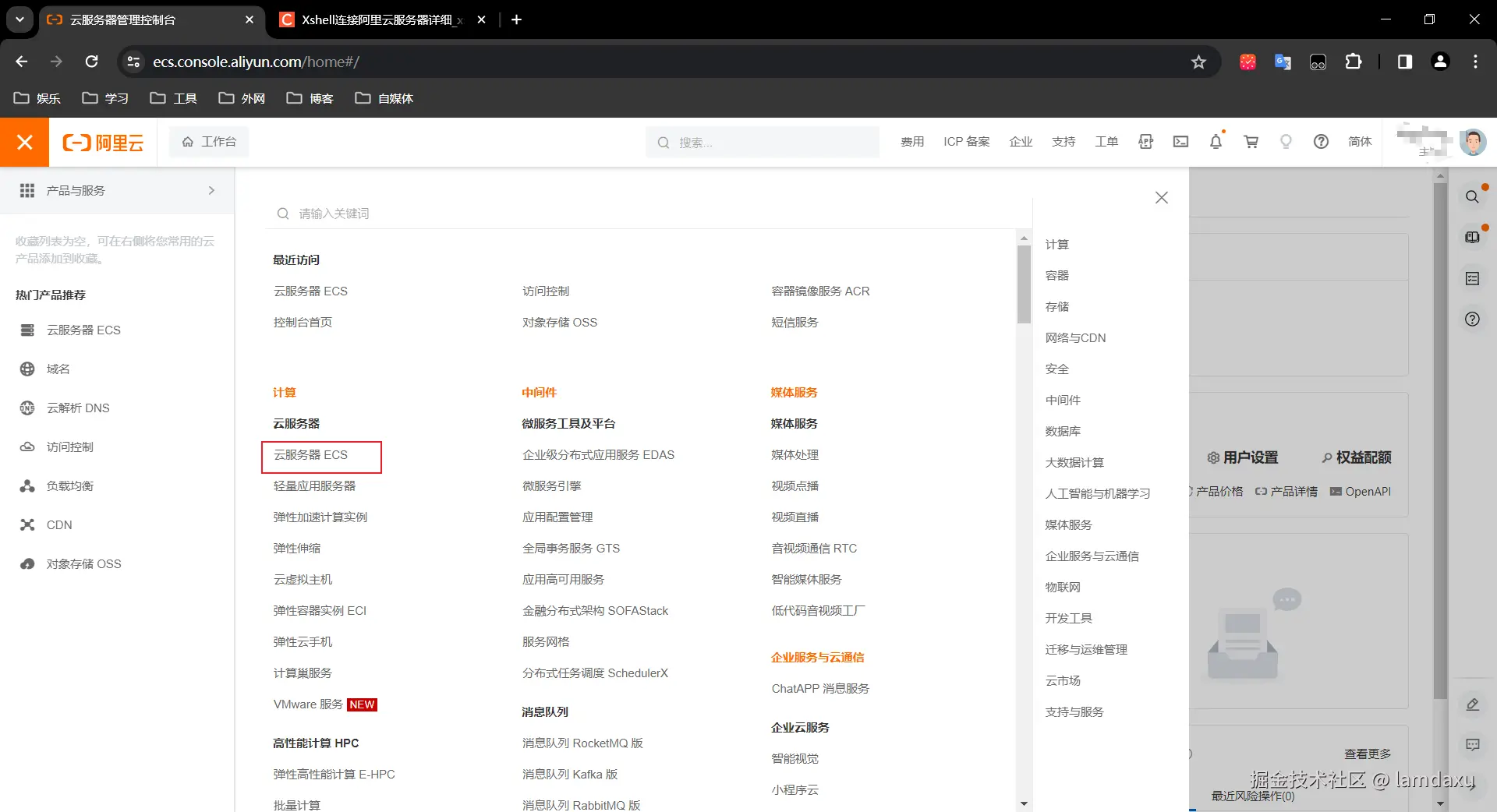Click the 产品与服务 grid icon
Image resolution: width=1497 pixels, height=812 pixels.
tap(27, 190)
